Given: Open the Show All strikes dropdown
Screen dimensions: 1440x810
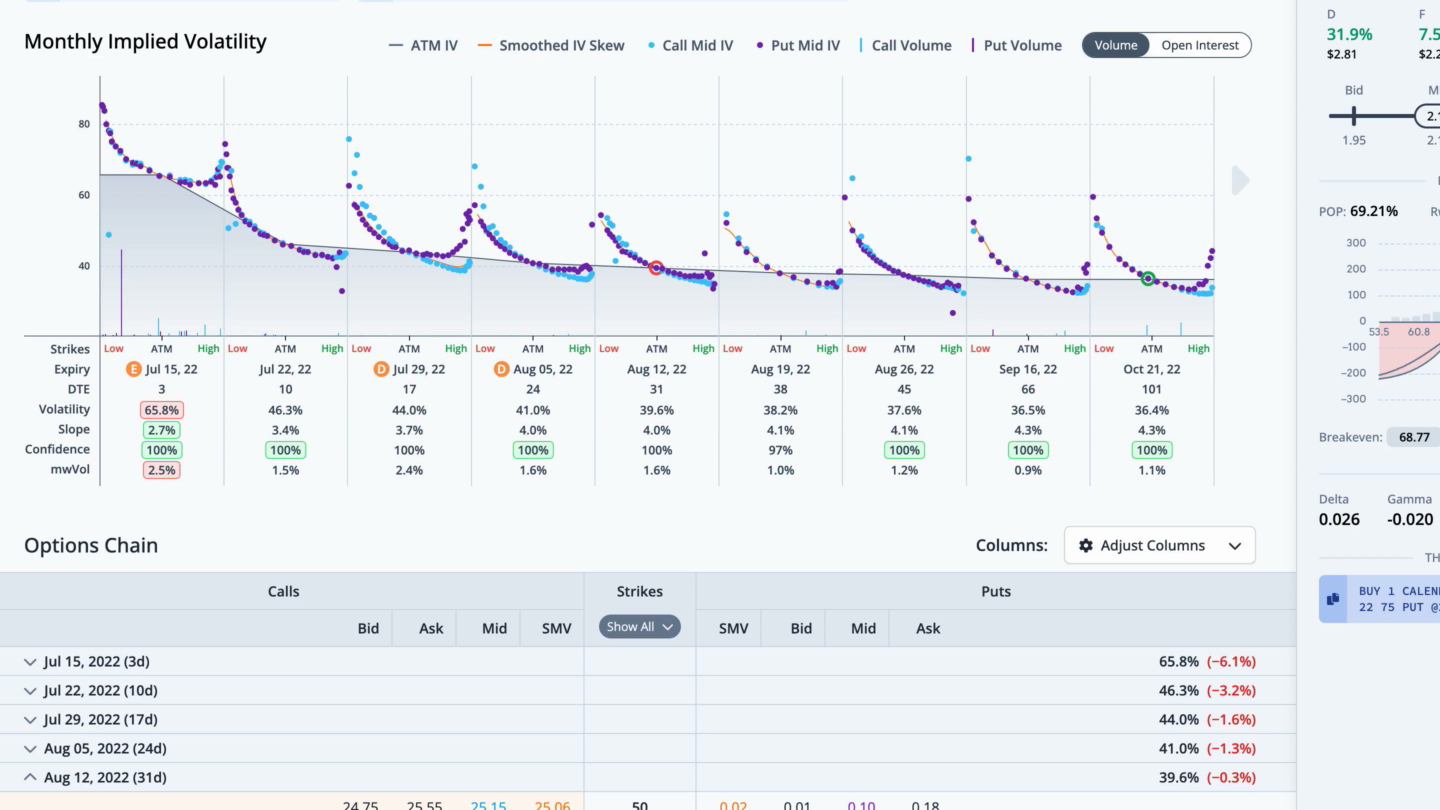Looking at the screenshot, I should (640, 627).
